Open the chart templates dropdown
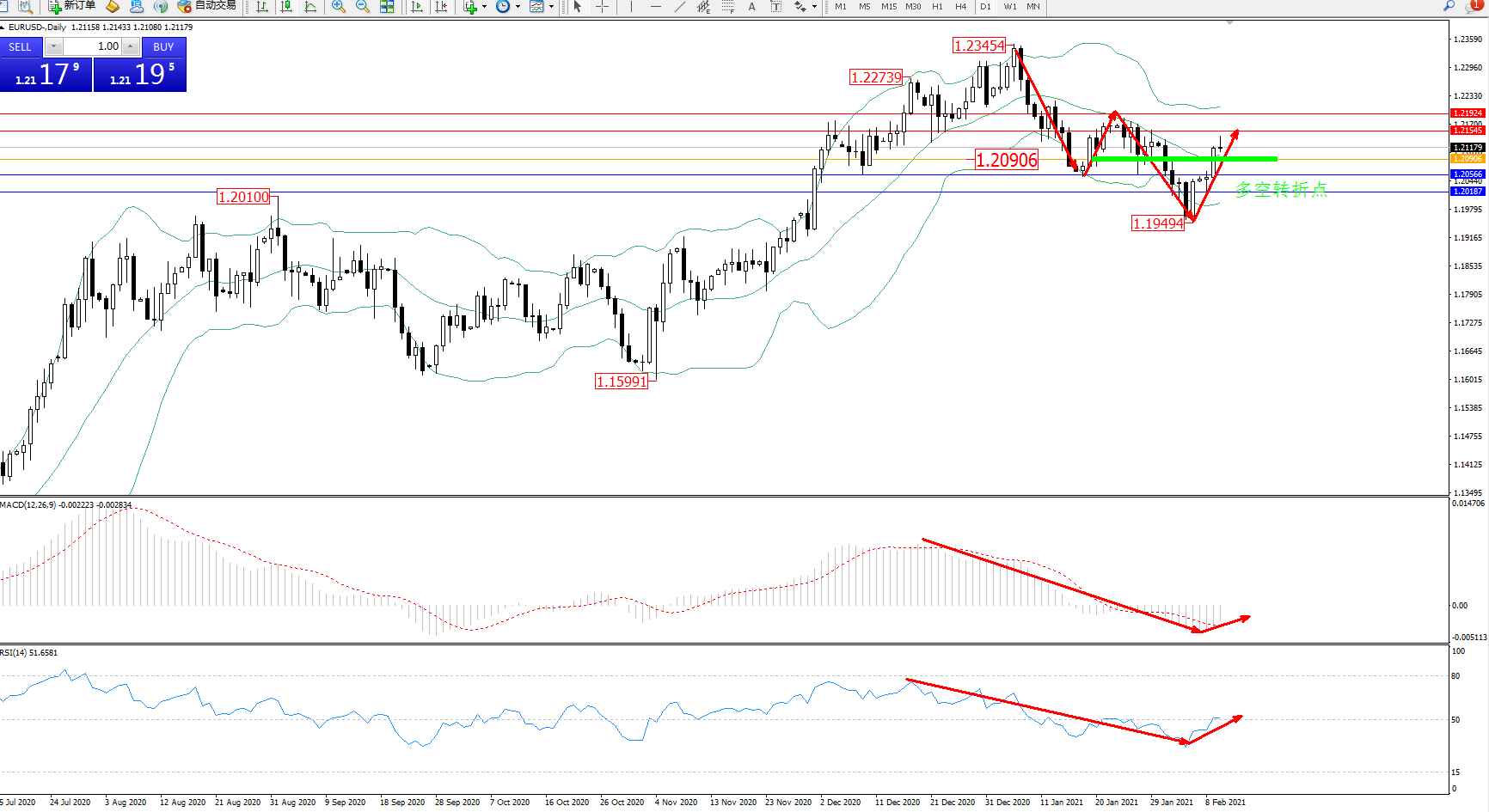Screen dimensions: 1489x812 click(551, 7)
